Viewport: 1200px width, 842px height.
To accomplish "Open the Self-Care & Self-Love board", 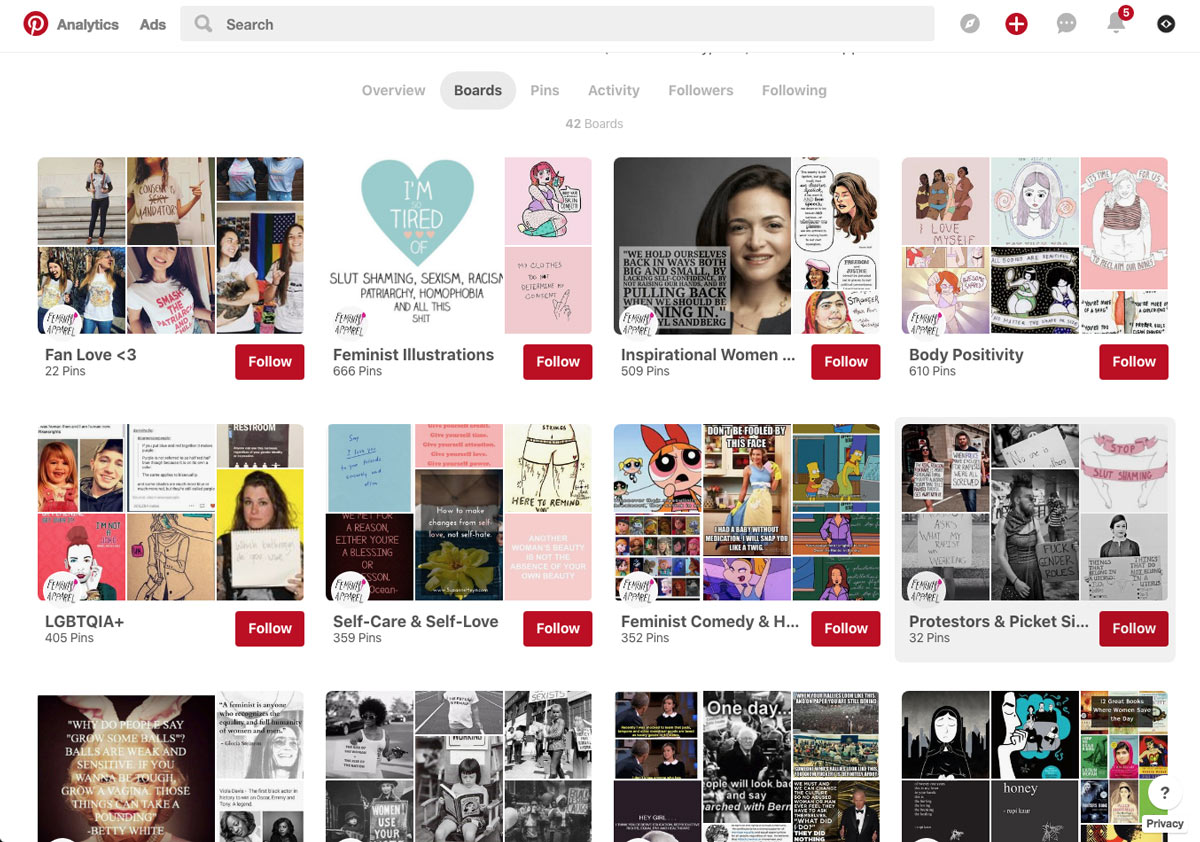I will coord(458,512).
